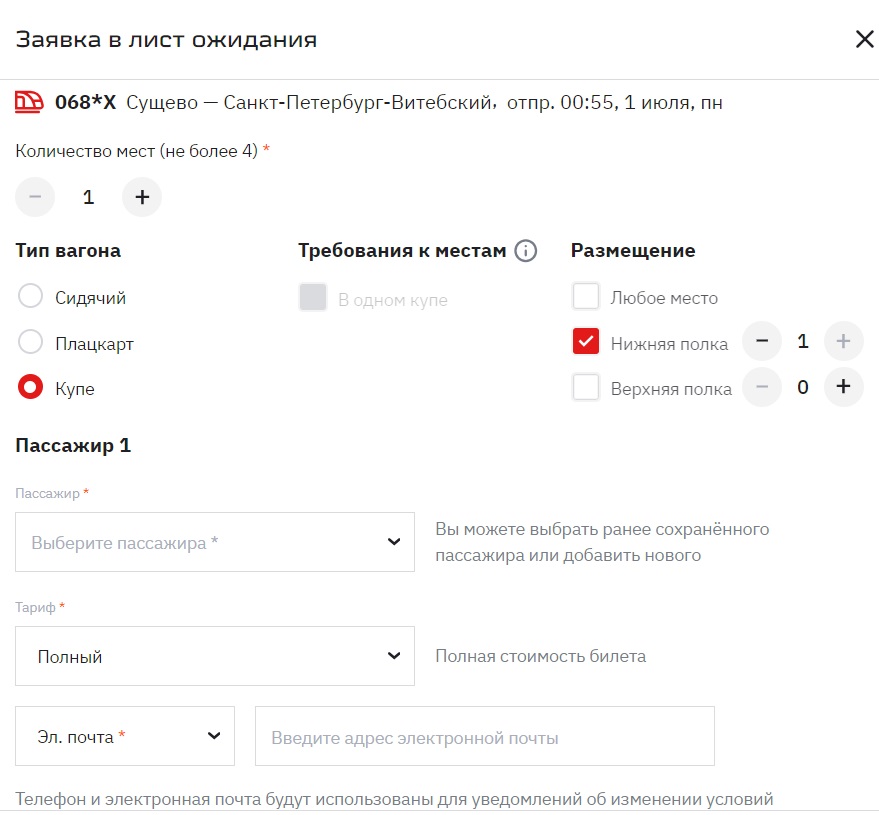
Task: Open the Выберите пассажира dropdown
Action: tap(215, 542)
